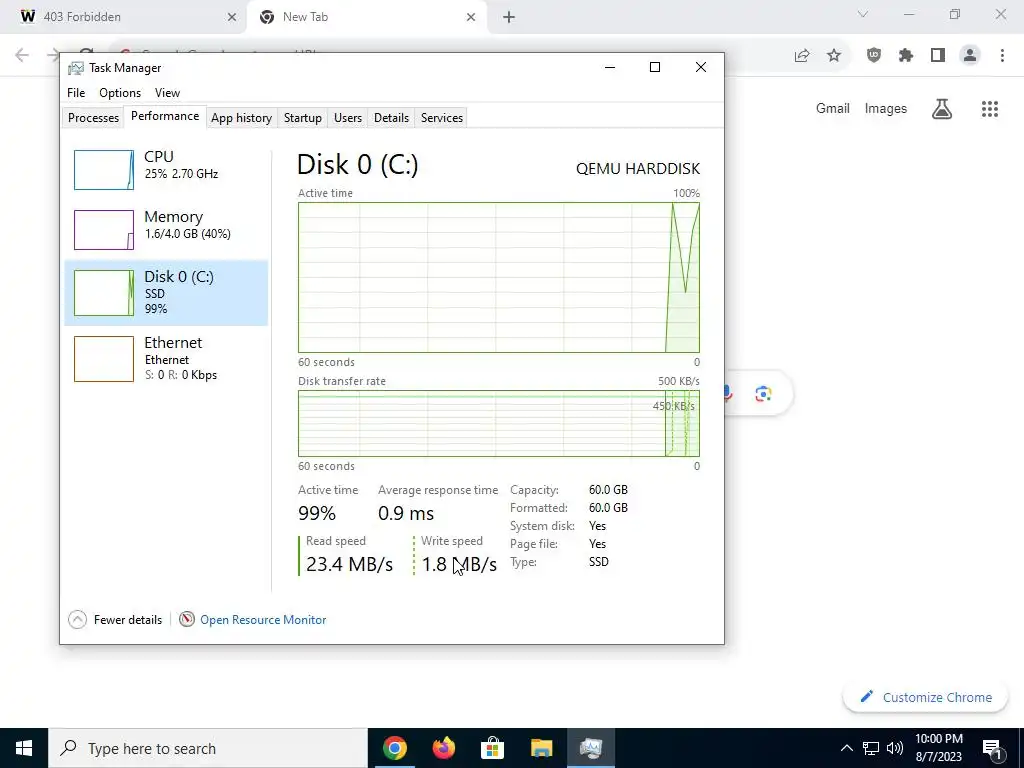Viewport: 1024px width, 768px height.
Task: Open Resource Monitor link
Action: pyautogui.click(x=263, y=620)
